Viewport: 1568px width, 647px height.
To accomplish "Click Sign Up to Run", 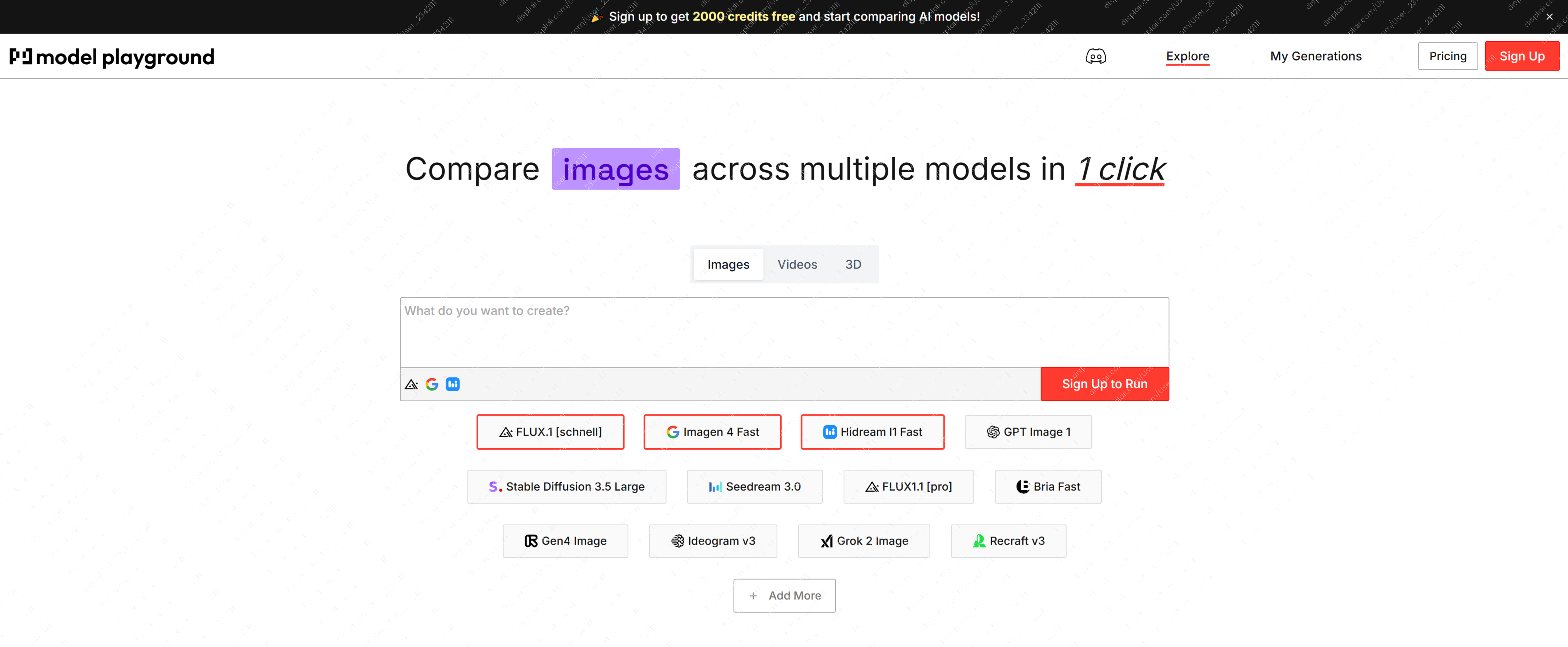I will [1104, 384].
